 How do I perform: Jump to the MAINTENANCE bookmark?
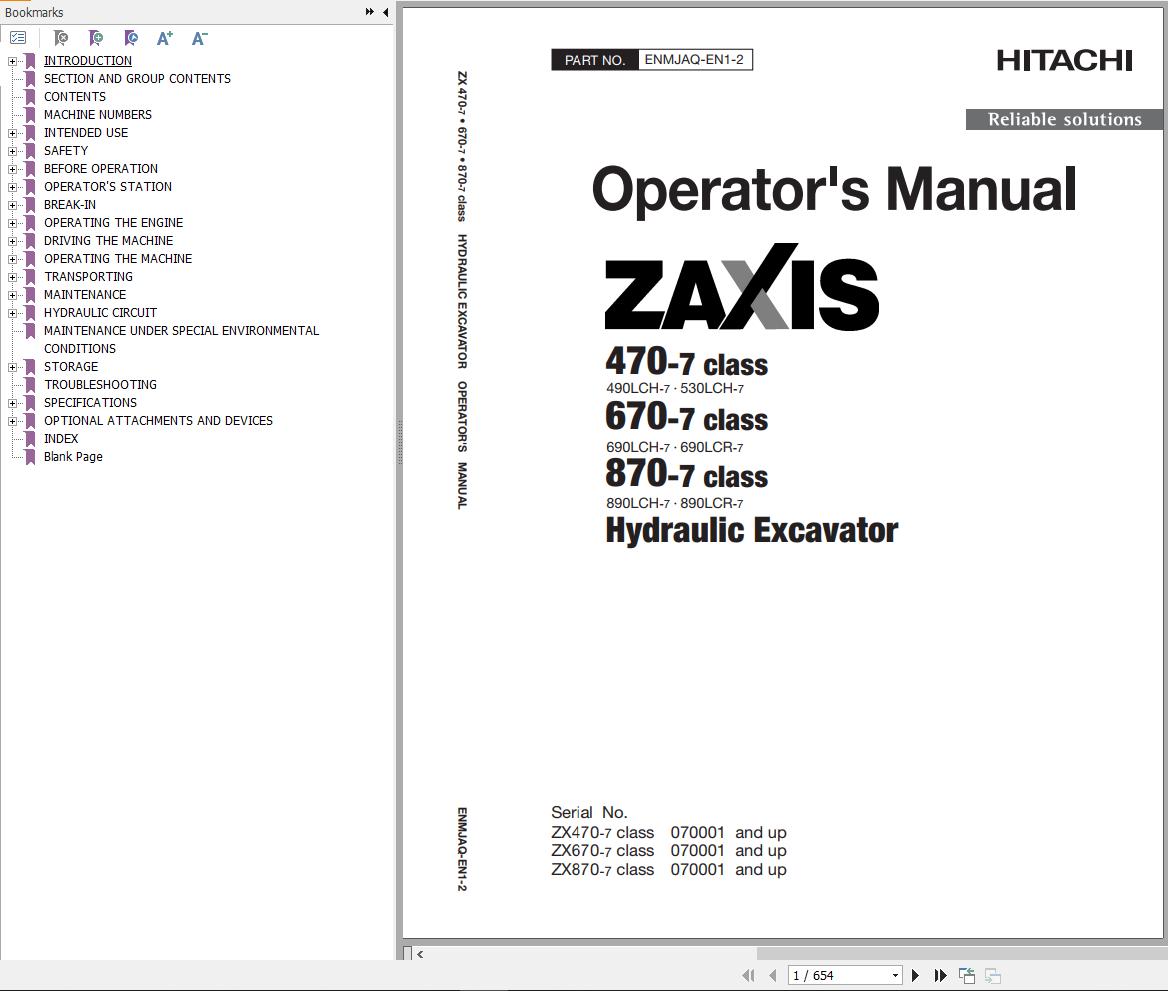[x=85, y=294]
